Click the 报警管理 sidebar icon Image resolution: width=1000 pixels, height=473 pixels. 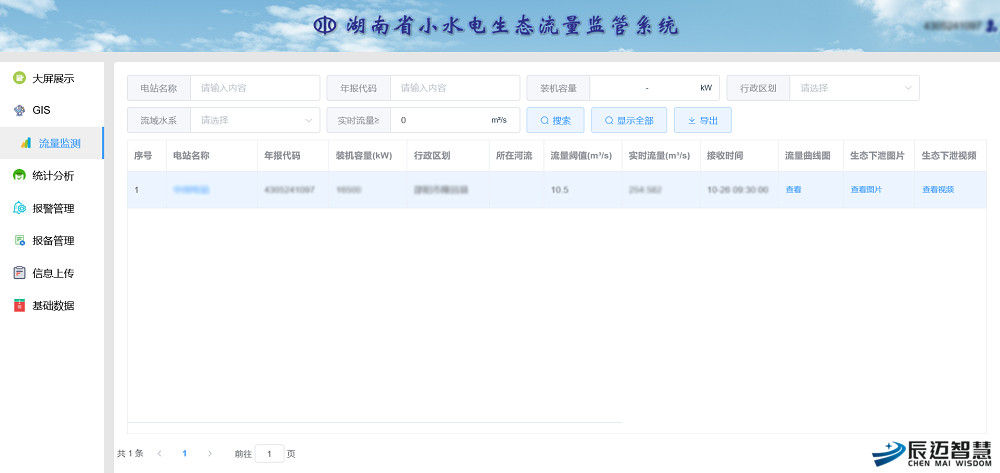(19, 208)
